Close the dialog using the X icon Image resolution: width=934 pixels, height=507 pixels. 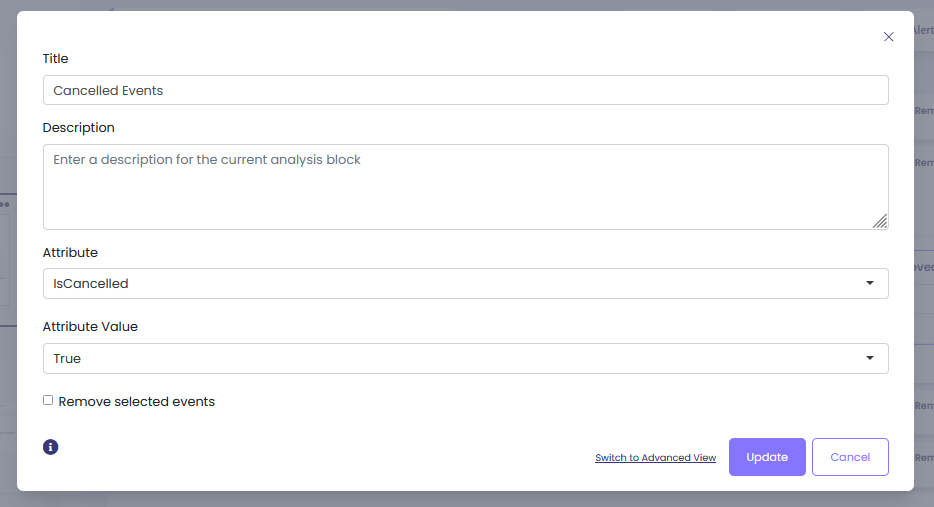click(888, 37)
